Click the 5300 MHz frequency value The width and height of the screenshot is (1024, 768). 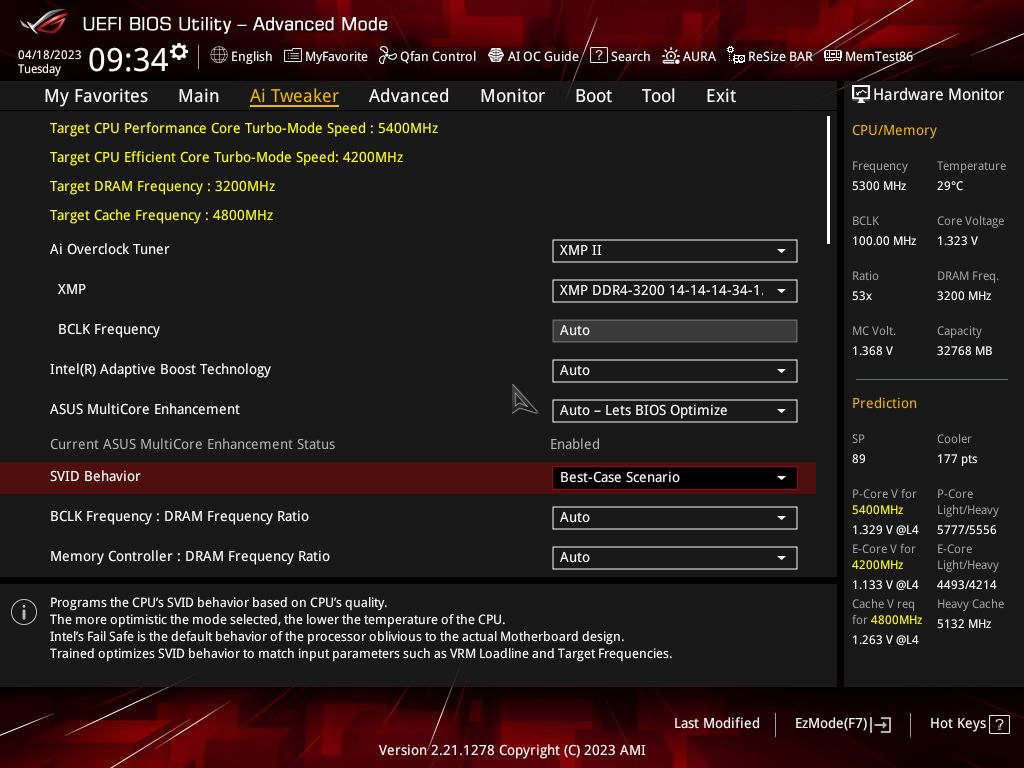coord(879,186)
